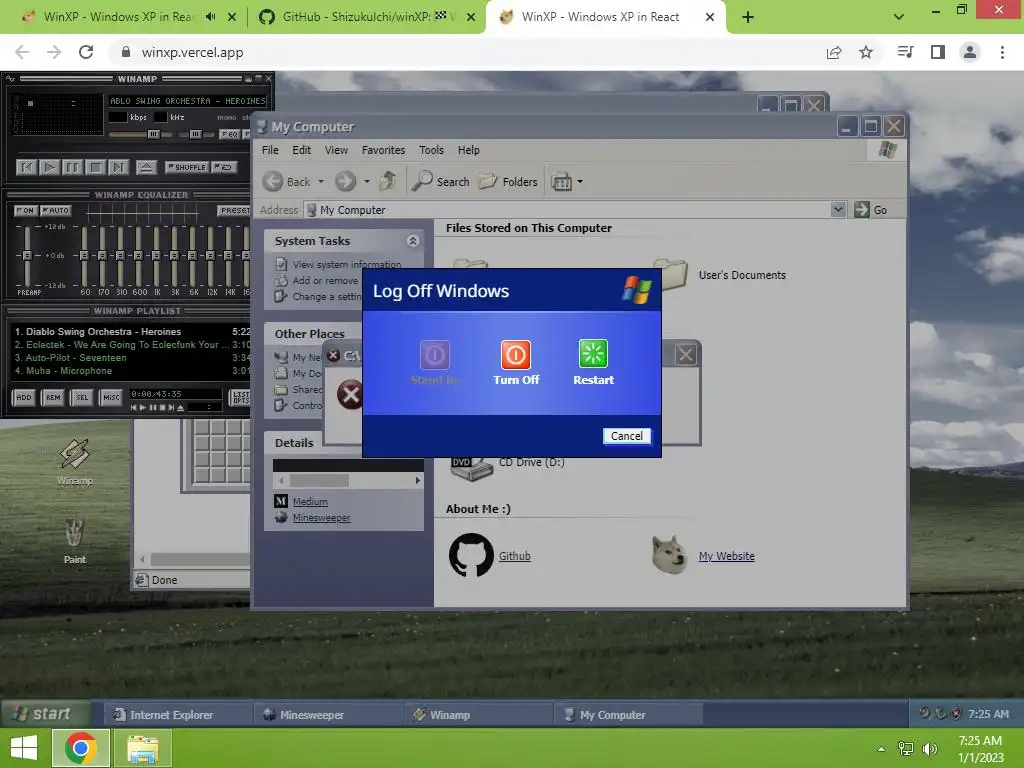Image resolution: width=1024 pixels, height=768 pixels.
Task: Click the Back arrow in My Computer
Action: click(x=273, y=182)
